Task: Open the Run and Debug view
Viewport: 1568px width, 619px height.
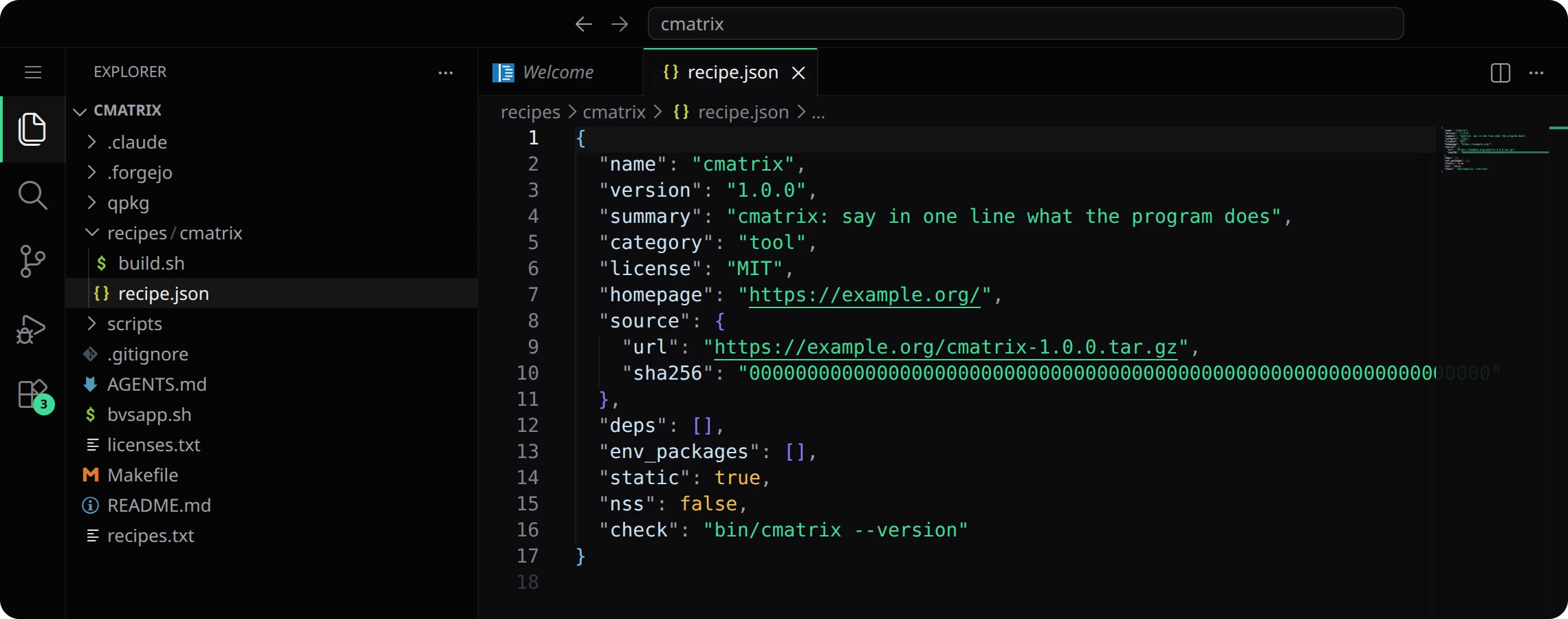Action: [x=32, y=329]
